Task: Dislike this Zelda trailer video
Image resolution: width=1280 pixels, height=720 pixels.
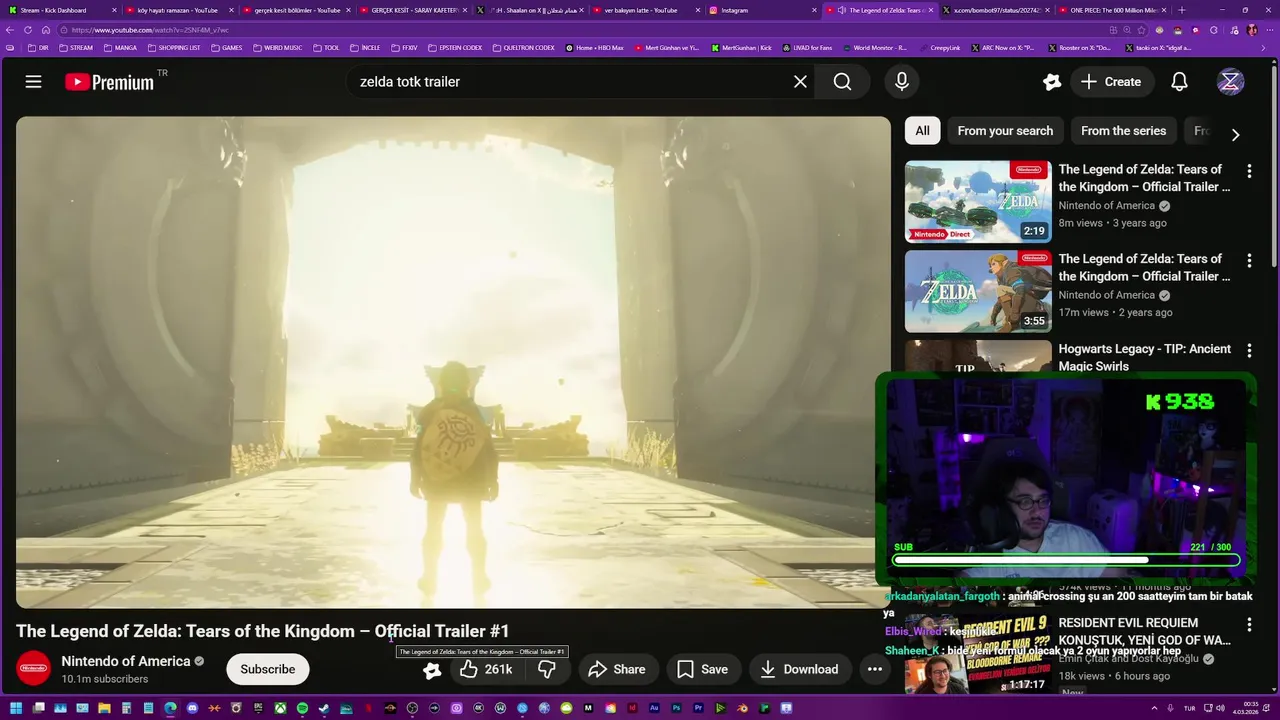Action: pos(547,669)
